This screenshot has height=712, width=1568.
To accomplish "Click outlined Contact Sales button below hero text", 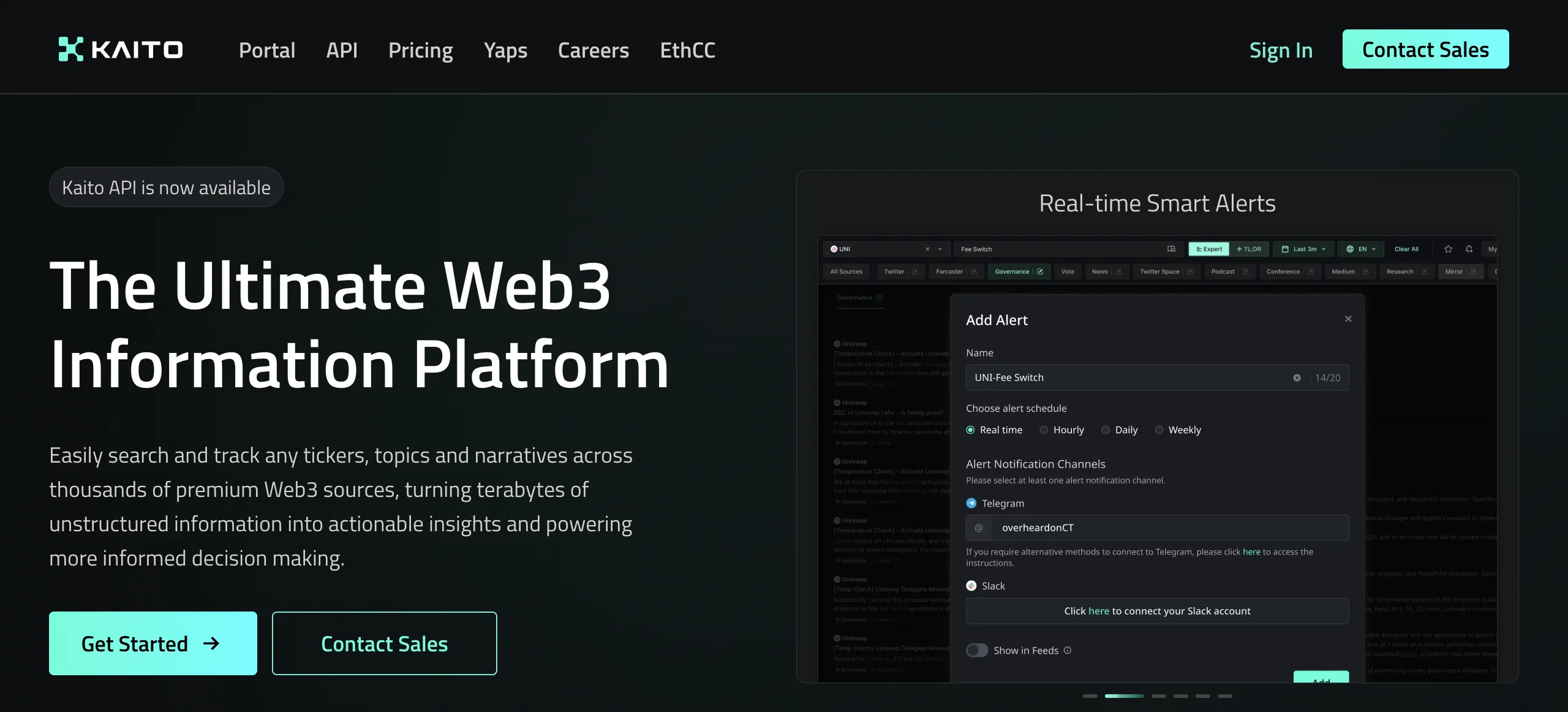I will tap(384, 643).
